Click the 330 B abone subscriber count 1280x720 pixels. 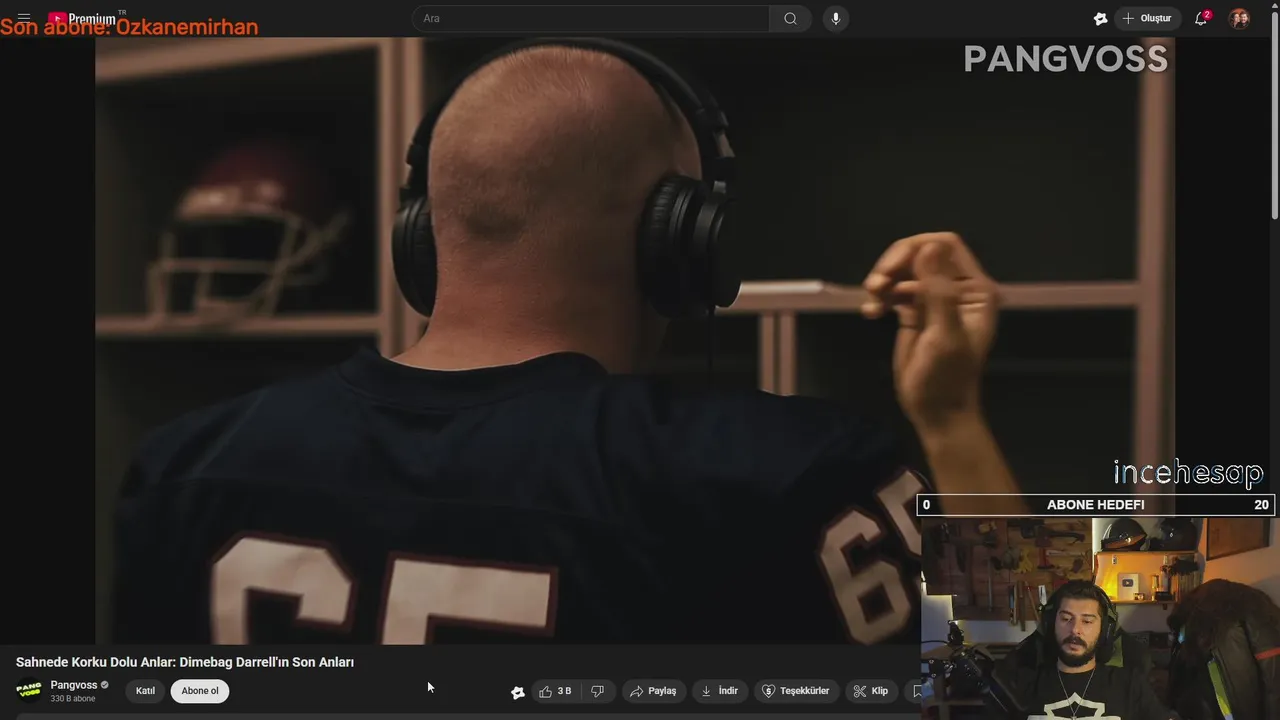click(x=73, y=699)
